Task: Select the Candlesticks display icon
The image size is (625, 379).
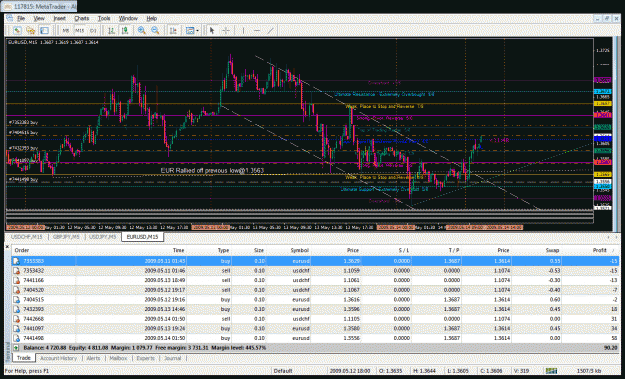Action: 125,30
